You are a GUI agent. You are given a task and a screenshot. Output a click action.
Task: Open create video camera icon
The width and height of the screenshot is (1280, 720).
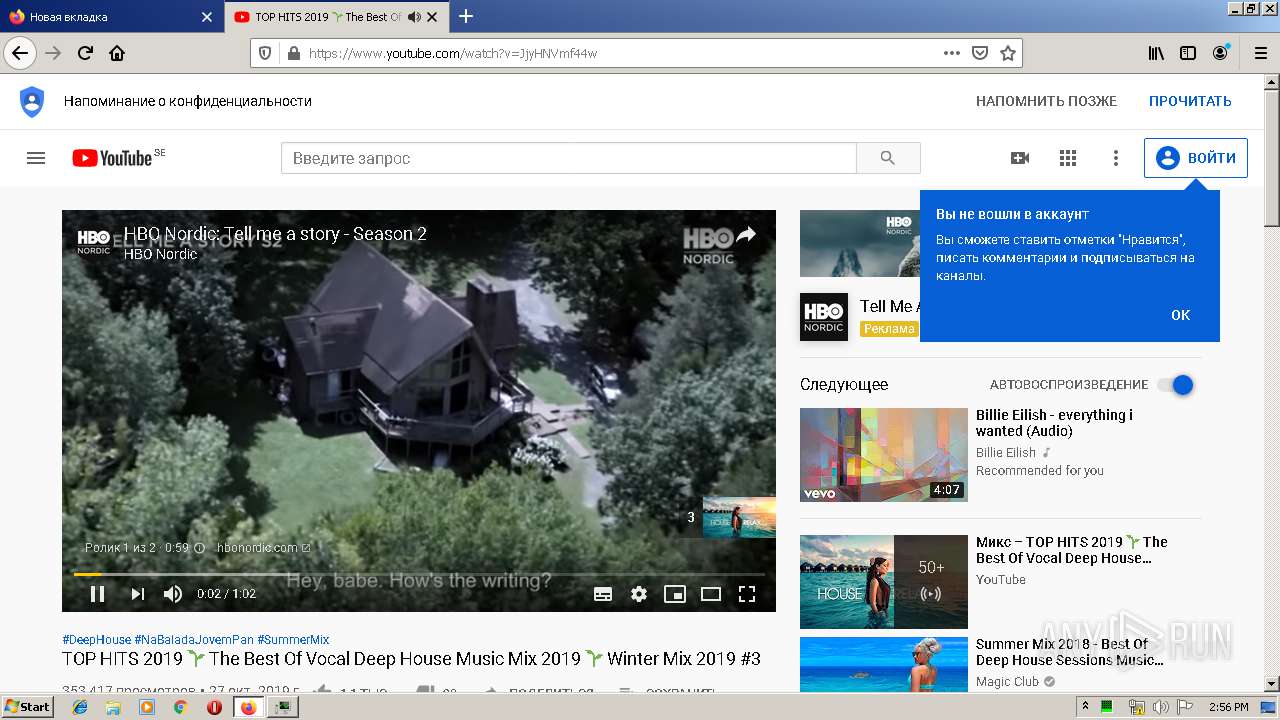tap(1020, 158)
